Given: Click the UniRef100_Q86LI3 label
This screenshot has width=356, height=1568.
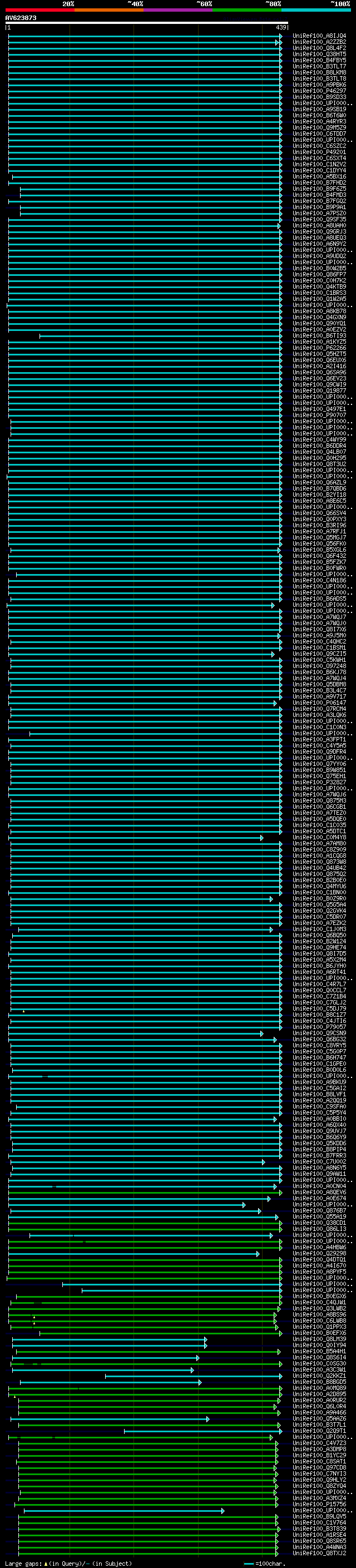Looking at the screenshot, I should tap(319, 1228).
